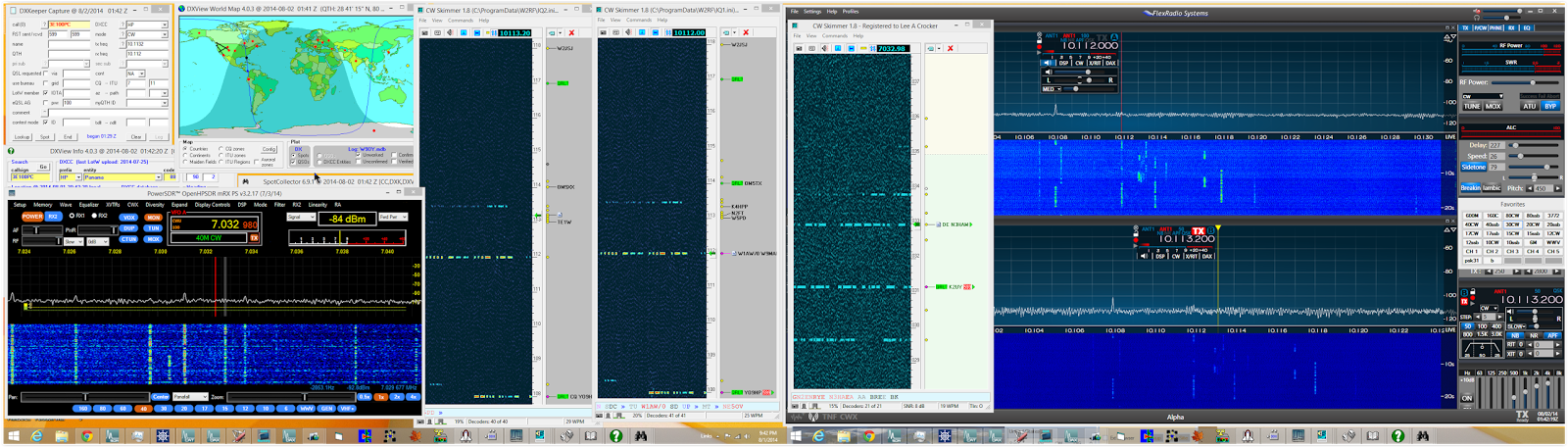Click the Clear button in DXKeeper Capture
Viewport: 1568px width, 447px height.
(x=136, y=137)
